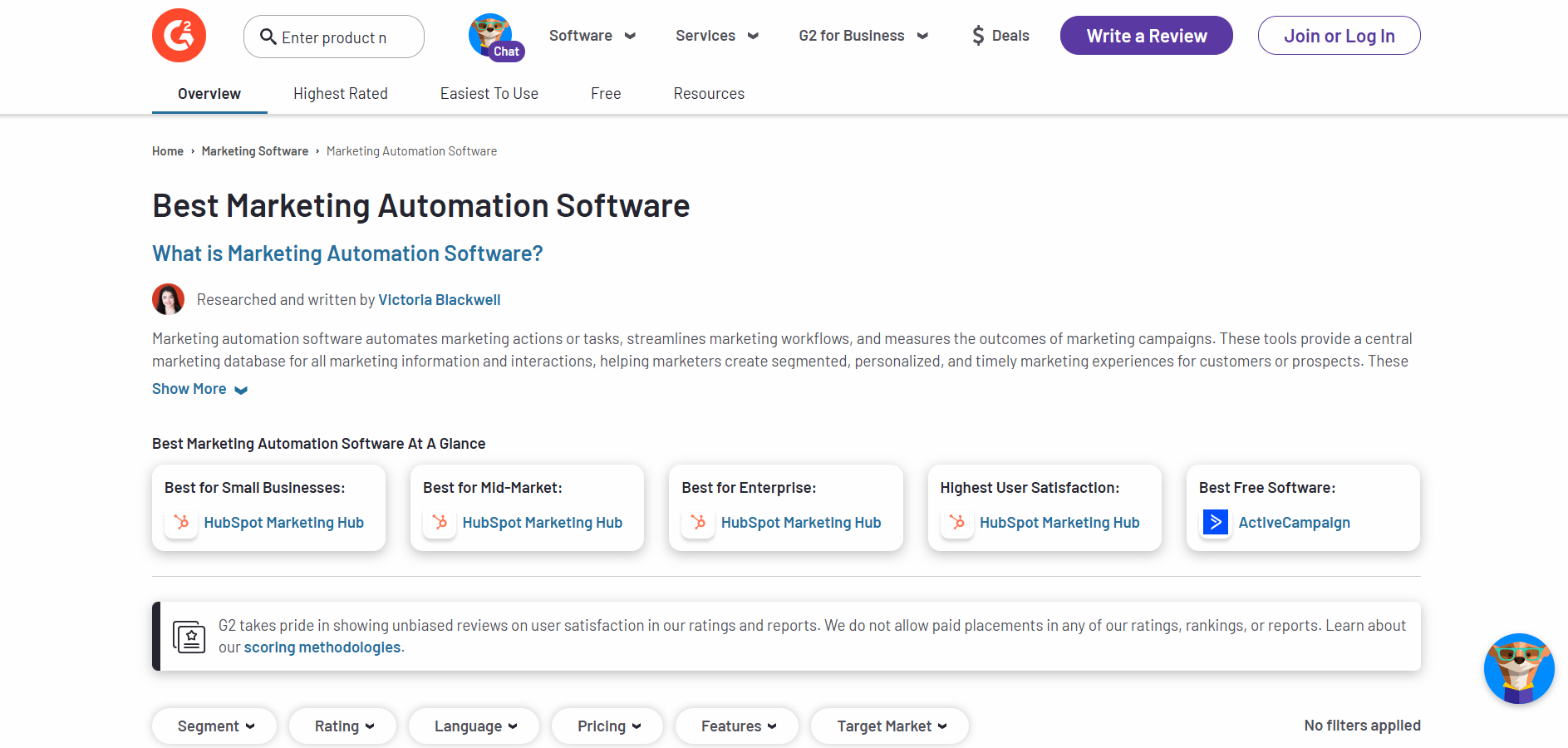Go to Home breadcrumb
The height and width of the screenshot is (748, 1568).
(168, 151)
